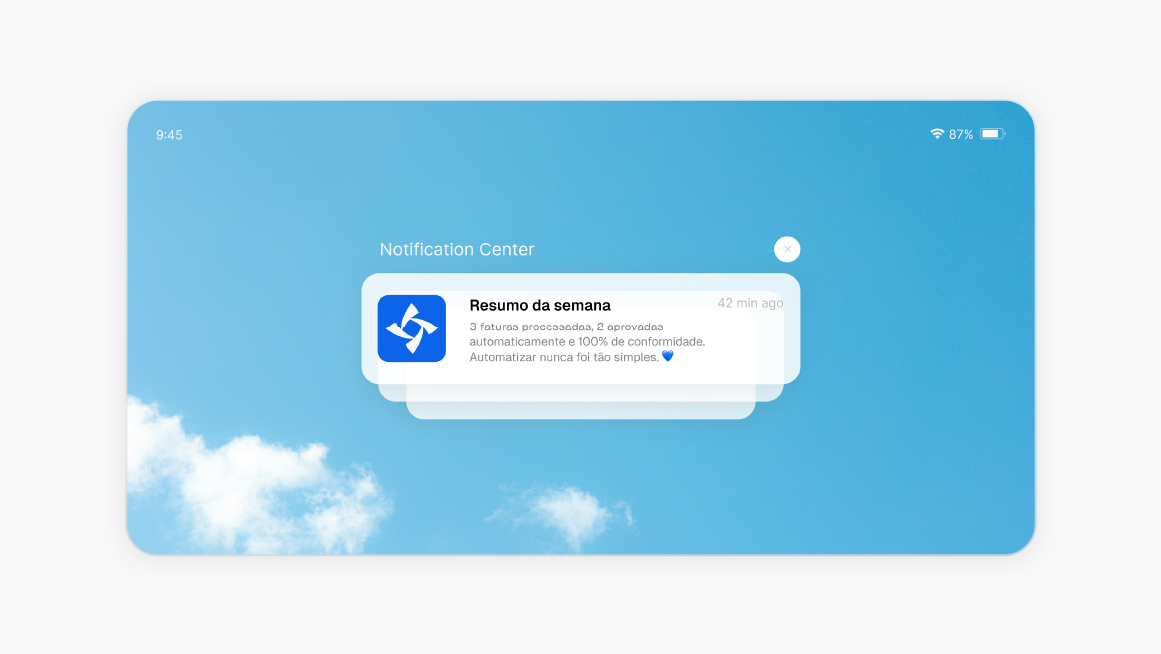Click the 87% battery percentage text

point(961,134)
